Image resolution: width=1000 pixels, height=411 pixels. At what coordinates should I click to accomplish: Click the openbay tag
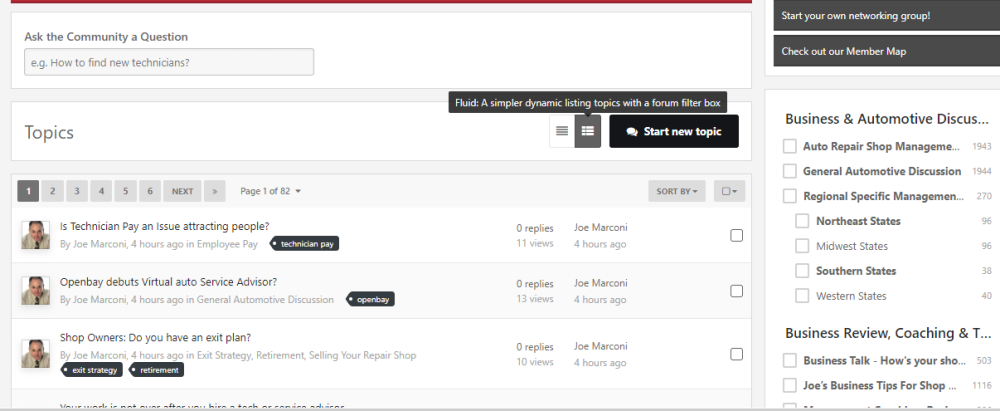click(x=371, y=299)
